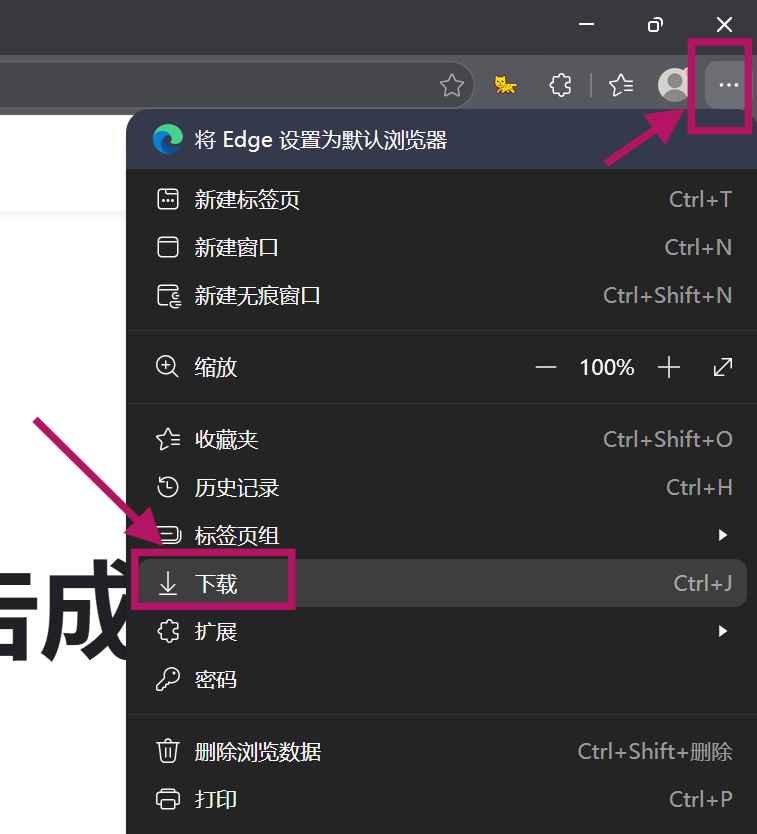This screenshot has height=834, width=757.
Task: Restore down the browser window
Action: (x=655, y=24)
